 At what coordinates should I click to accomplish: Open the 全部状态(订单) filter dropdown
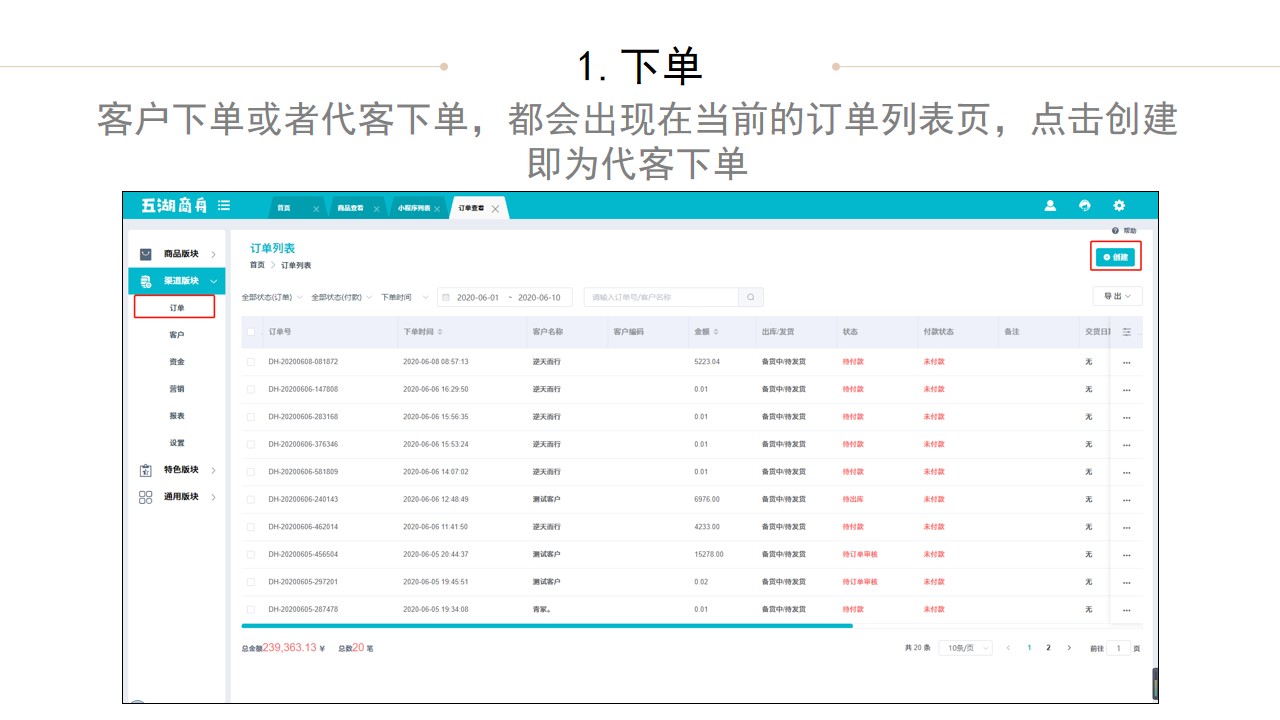(271, 297)
